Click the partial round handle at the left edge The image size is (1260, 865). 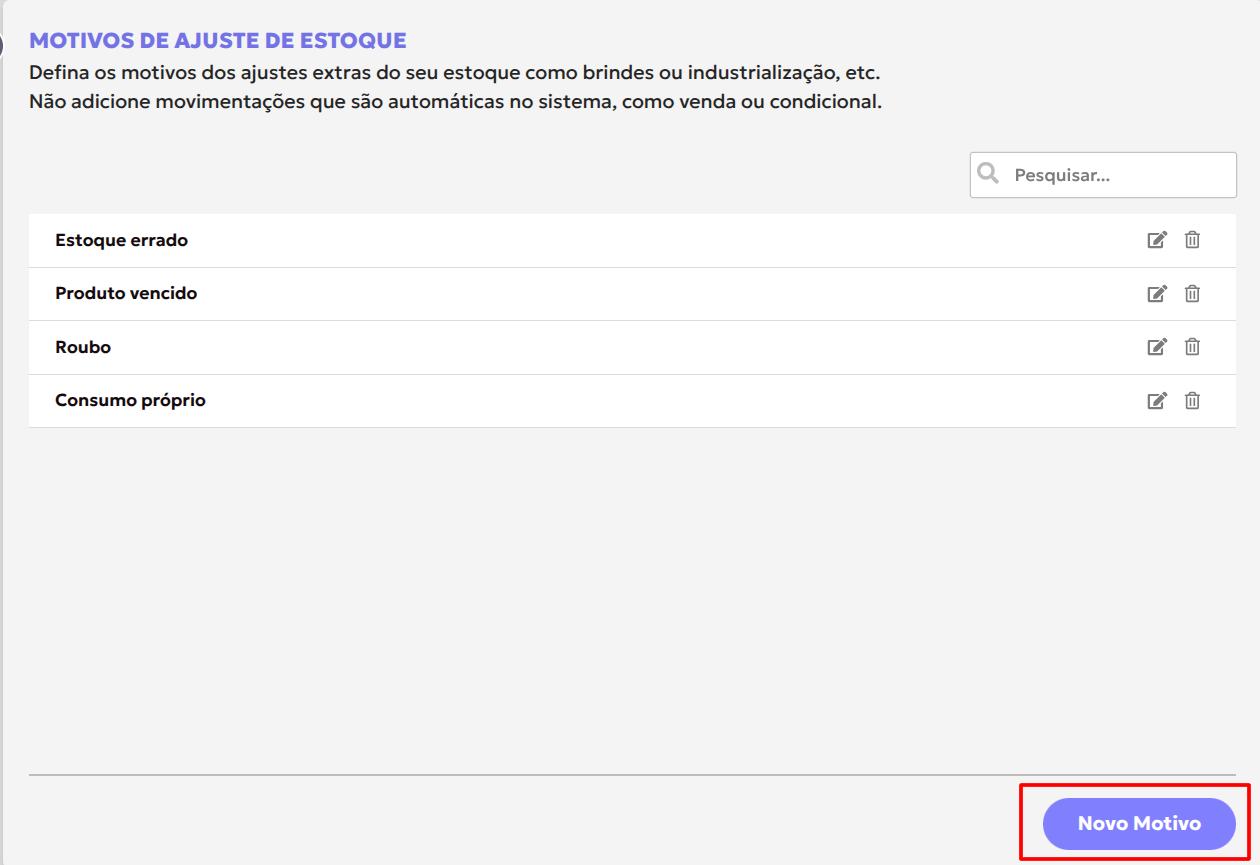click(1, 44)
